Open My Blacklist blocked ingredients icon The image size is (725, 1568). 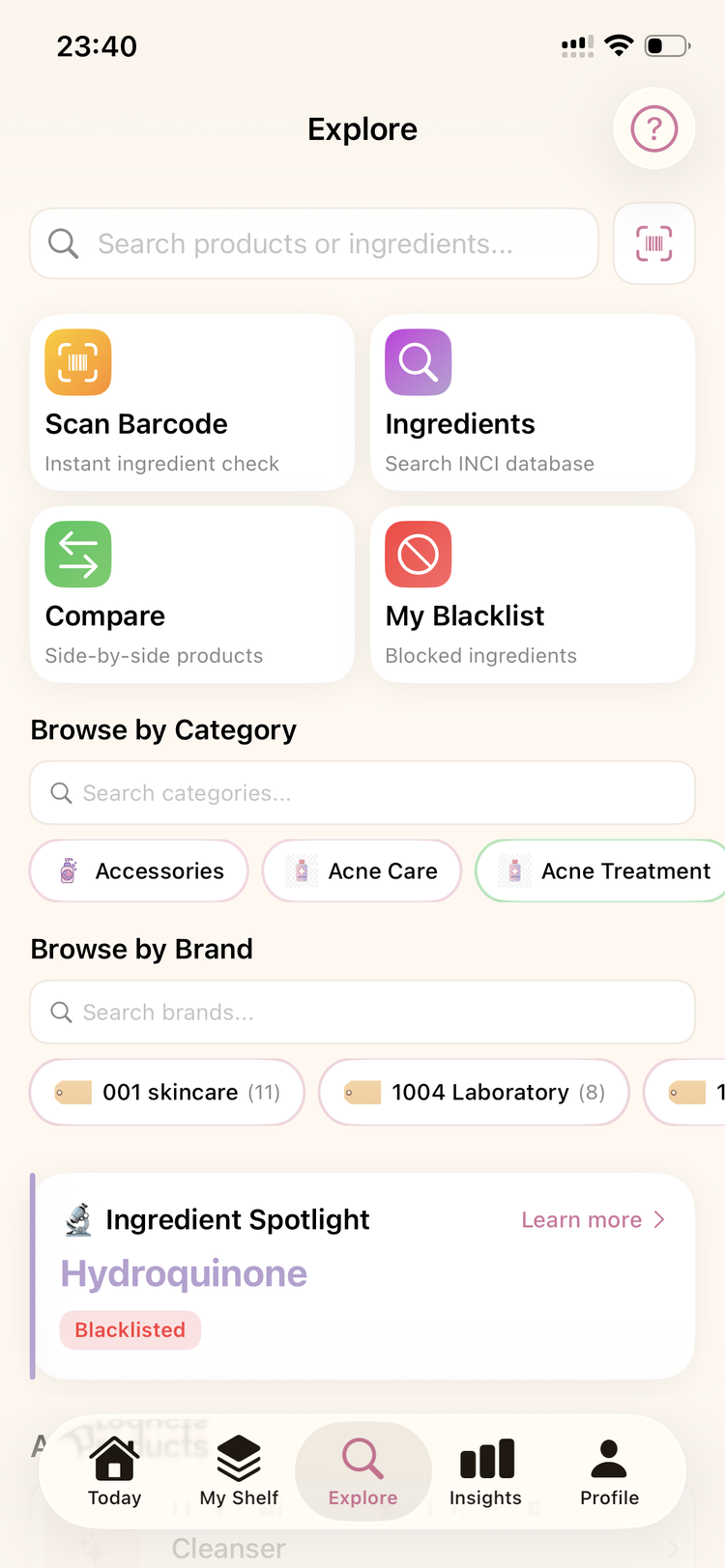click(418, 554)
